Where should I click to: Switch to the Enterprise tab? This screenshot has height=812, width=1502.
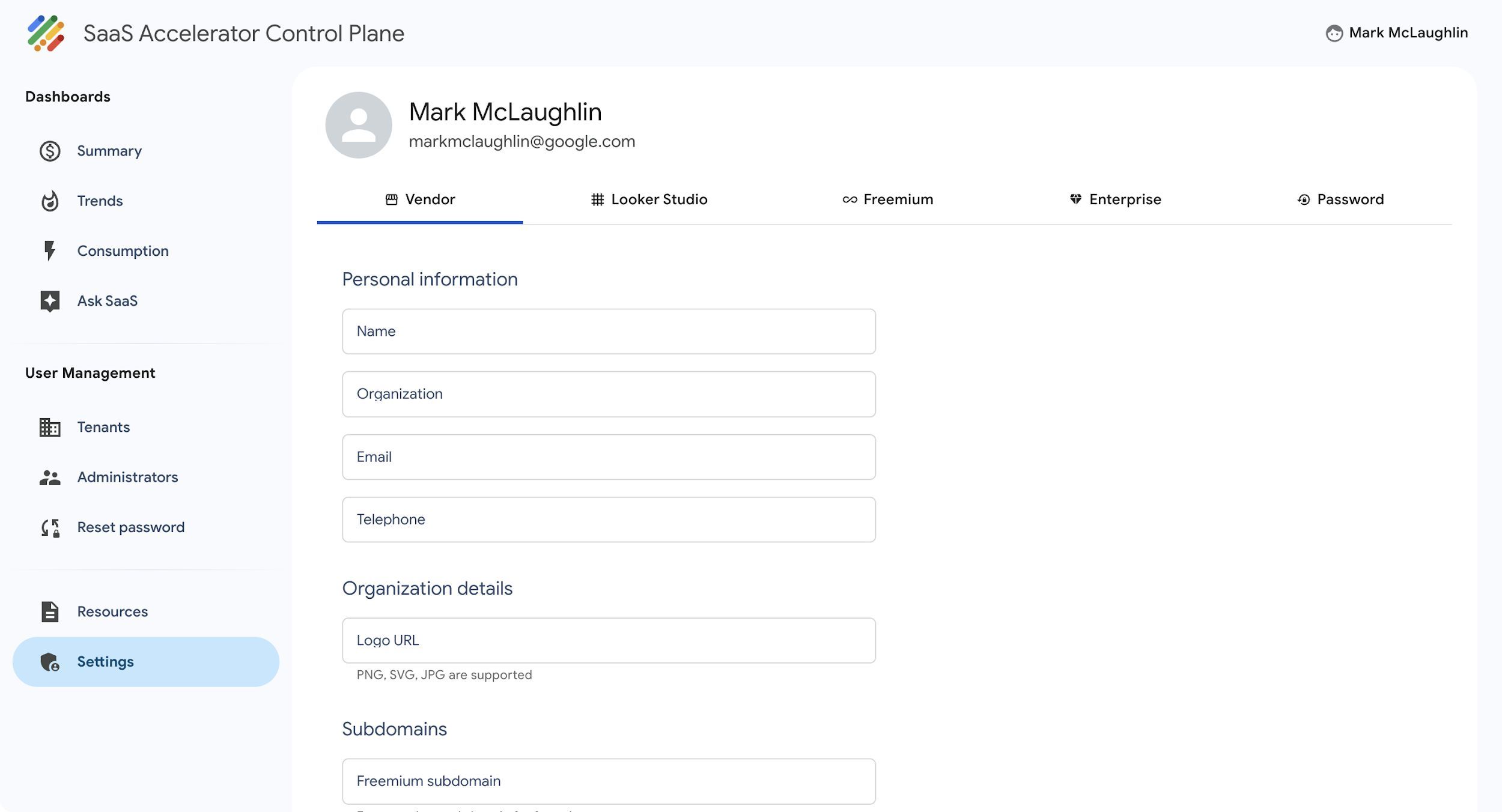pyautogui.click(x=1116, y=199)
